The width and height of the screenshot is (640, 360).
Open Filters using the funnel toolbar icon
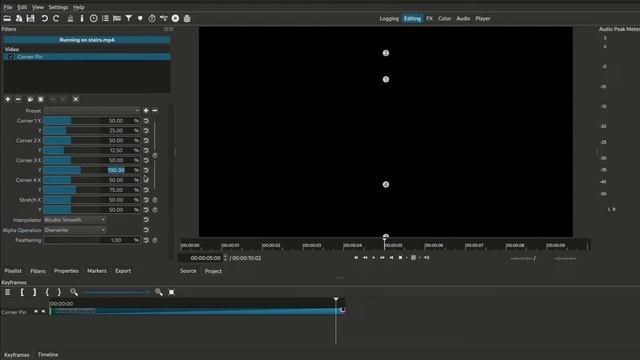click(x=129, y=18)
